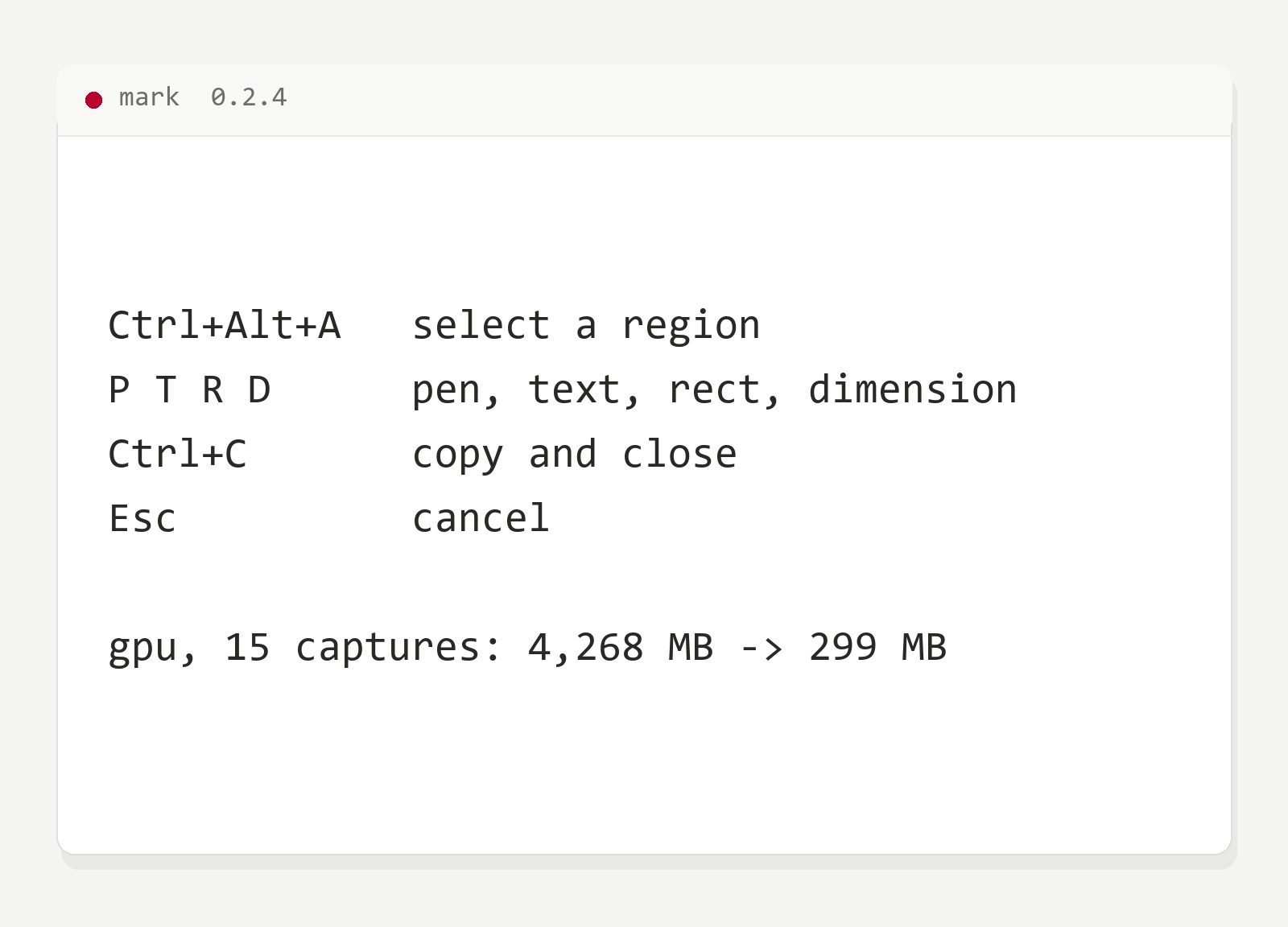
Task: Select the 0.2.4 version number
Action: click(249, 97)
